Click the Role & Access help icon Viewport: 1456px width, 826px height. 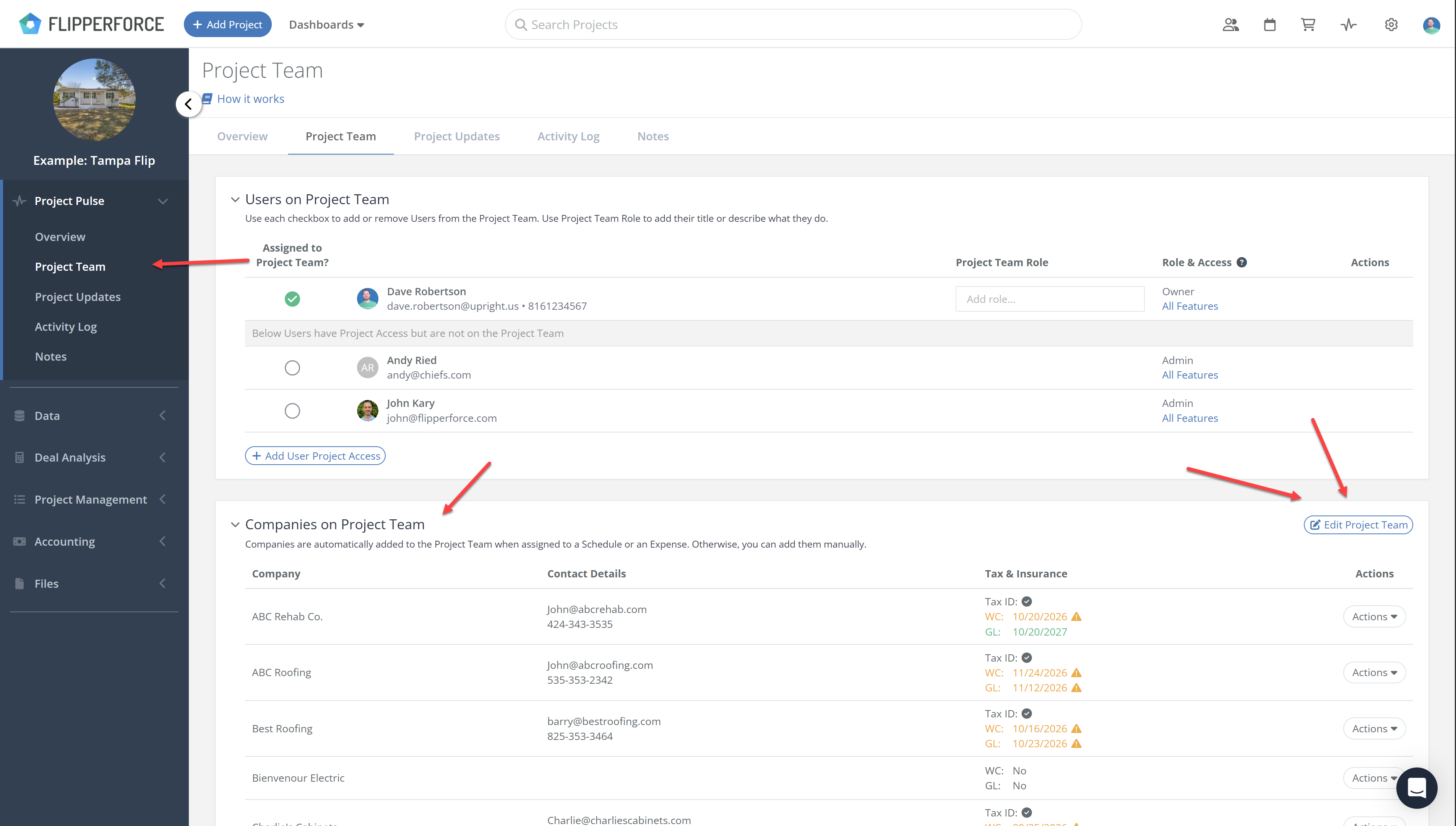pyautogui.click(x=1242, y=262)
